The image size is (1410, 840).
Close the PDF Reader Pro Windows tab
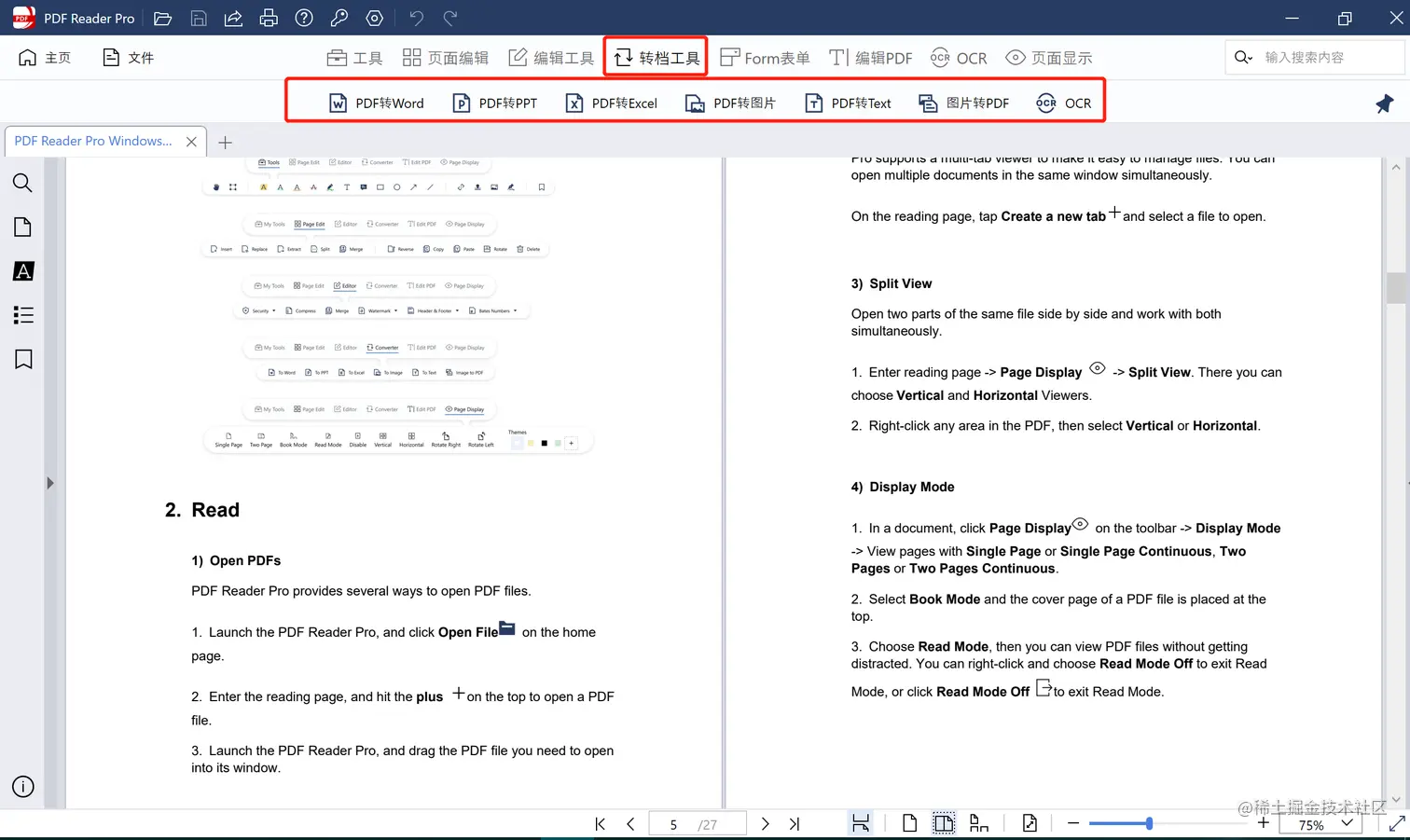[191, 142]
